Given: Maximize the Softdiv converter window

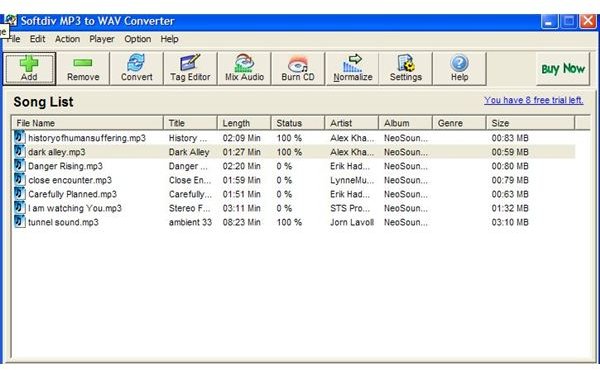Looking at the screenshot, I should (569, 21).
